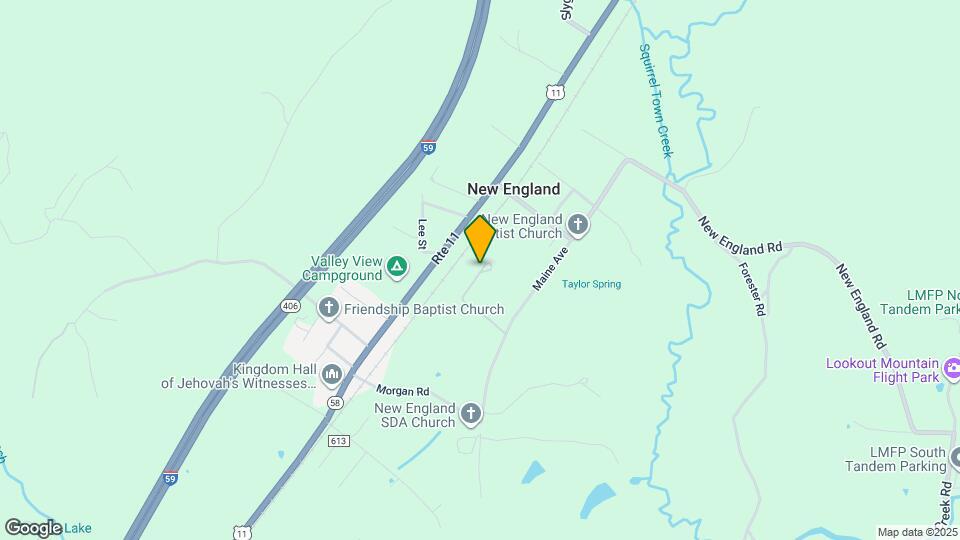Click the Valley View Campground text label
The width and height of the screenshot is (960, 540).
tap(343, 268)
